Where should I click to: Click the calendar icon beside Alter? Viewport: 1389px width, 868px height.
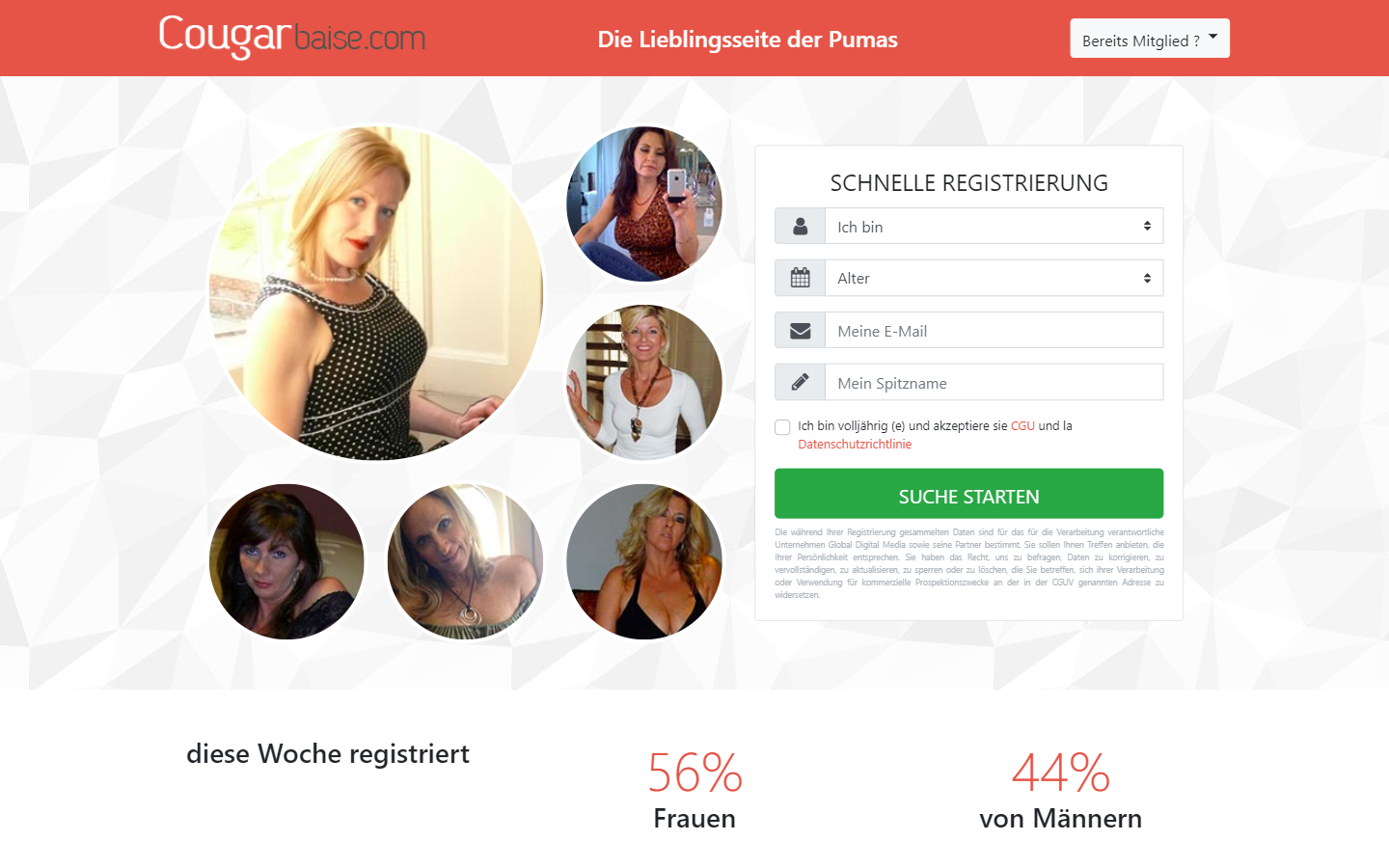800,278
